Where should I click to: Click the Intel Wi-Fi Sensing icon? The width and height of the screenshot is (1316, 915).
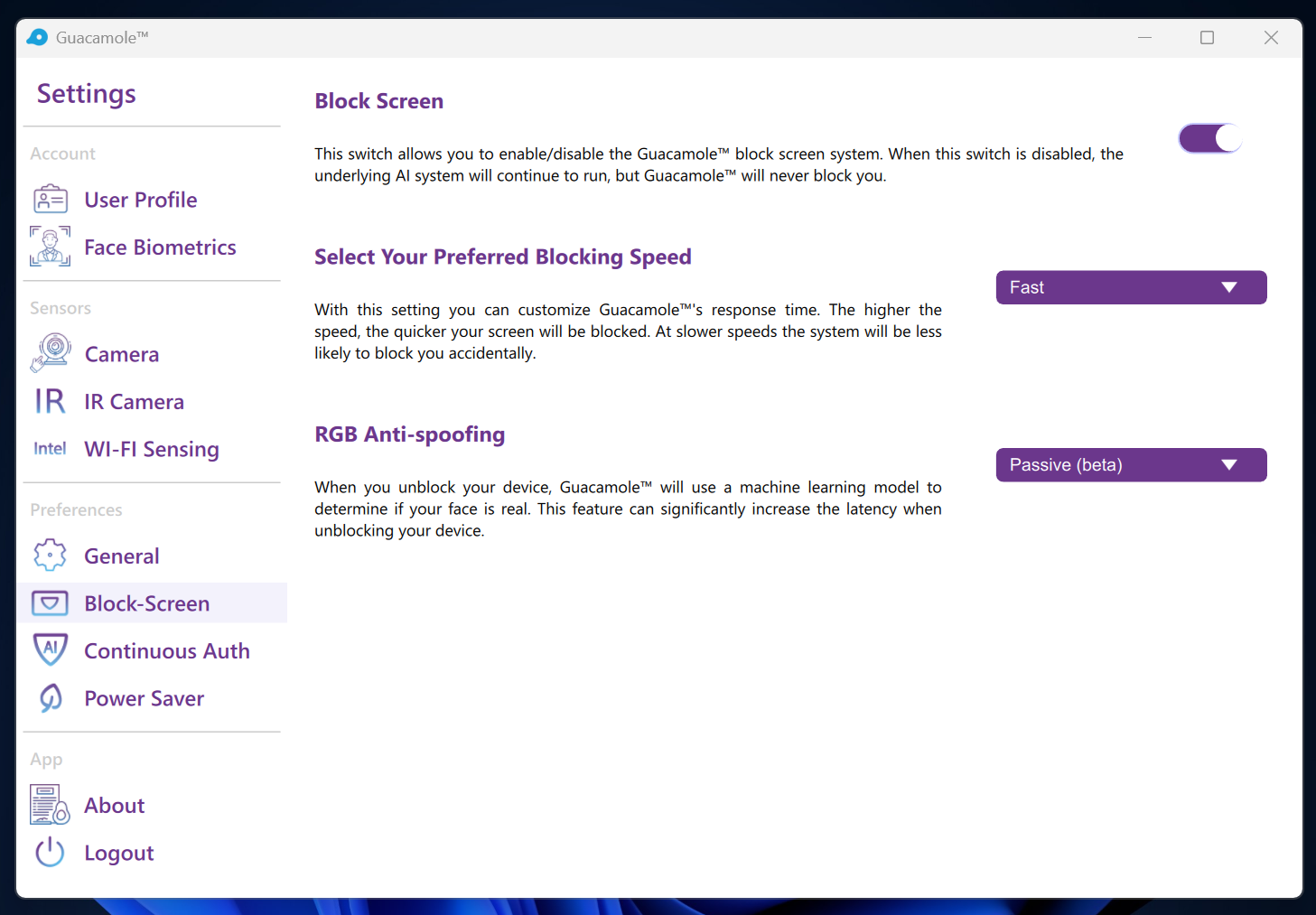click(x=50, y=449)
